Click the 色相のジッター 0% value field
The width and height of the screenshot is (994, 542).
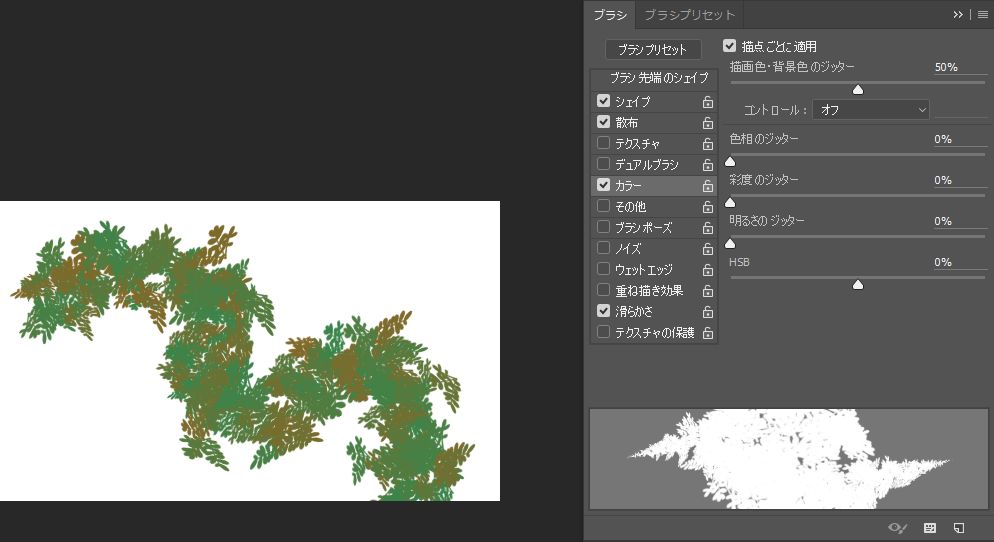click(x=960, y=139)
